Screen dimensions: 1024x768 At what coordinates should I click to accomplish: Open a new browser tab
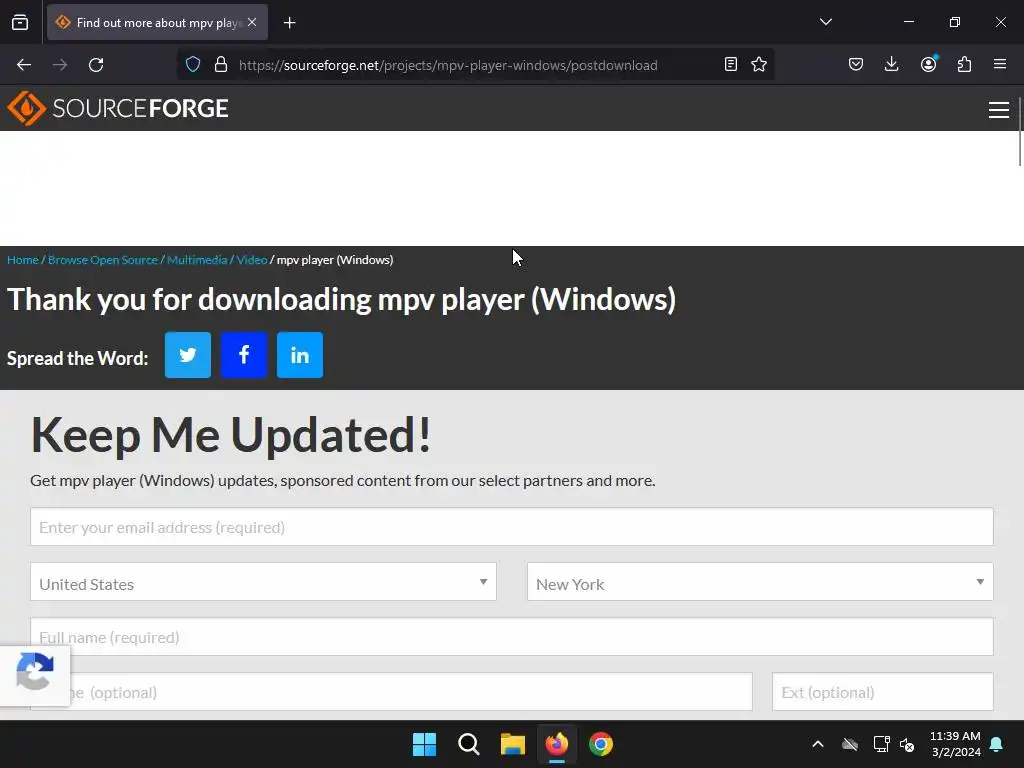click(289, 23)
